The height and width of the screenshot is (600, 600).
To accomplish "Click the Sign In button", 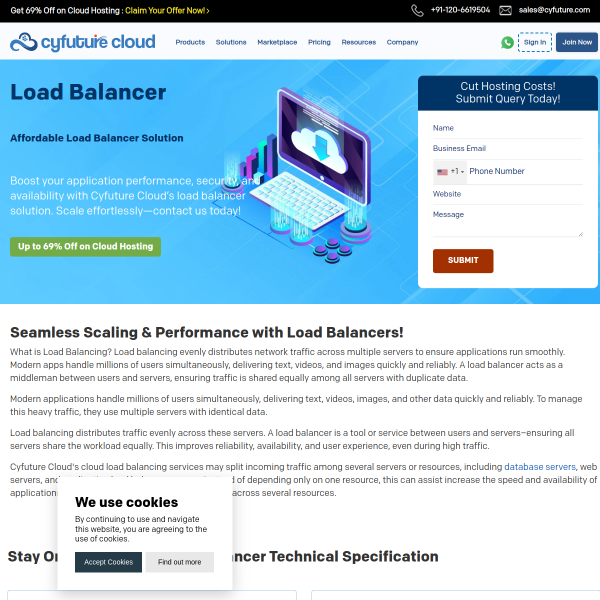I will (535, 42).
